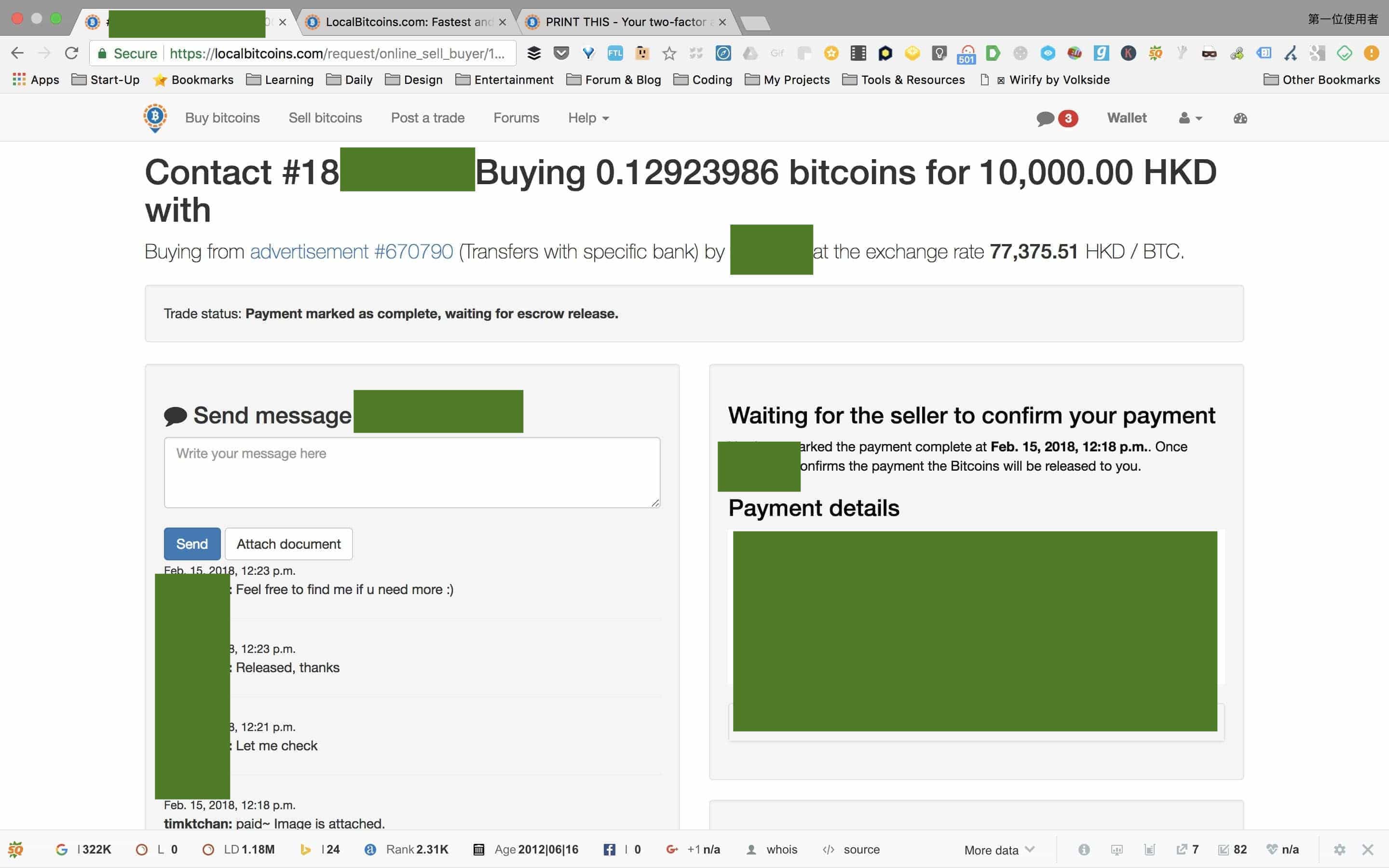The height and width of the screenshot is (868, 1389).
Task: Click the address bar URL
Action: (338, 54)
